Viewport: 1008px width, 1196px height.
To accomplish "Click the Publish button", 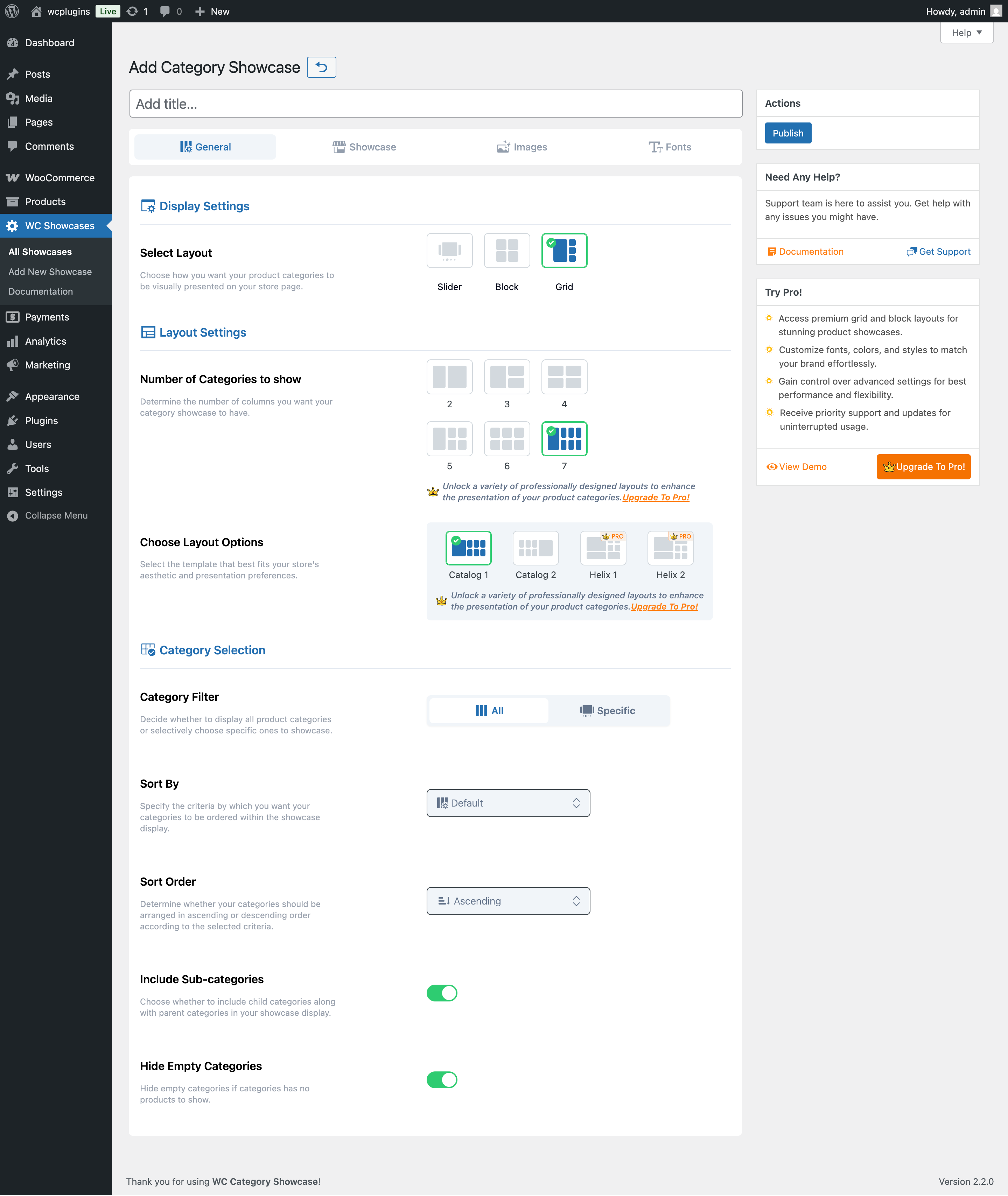I will (788, 133).
